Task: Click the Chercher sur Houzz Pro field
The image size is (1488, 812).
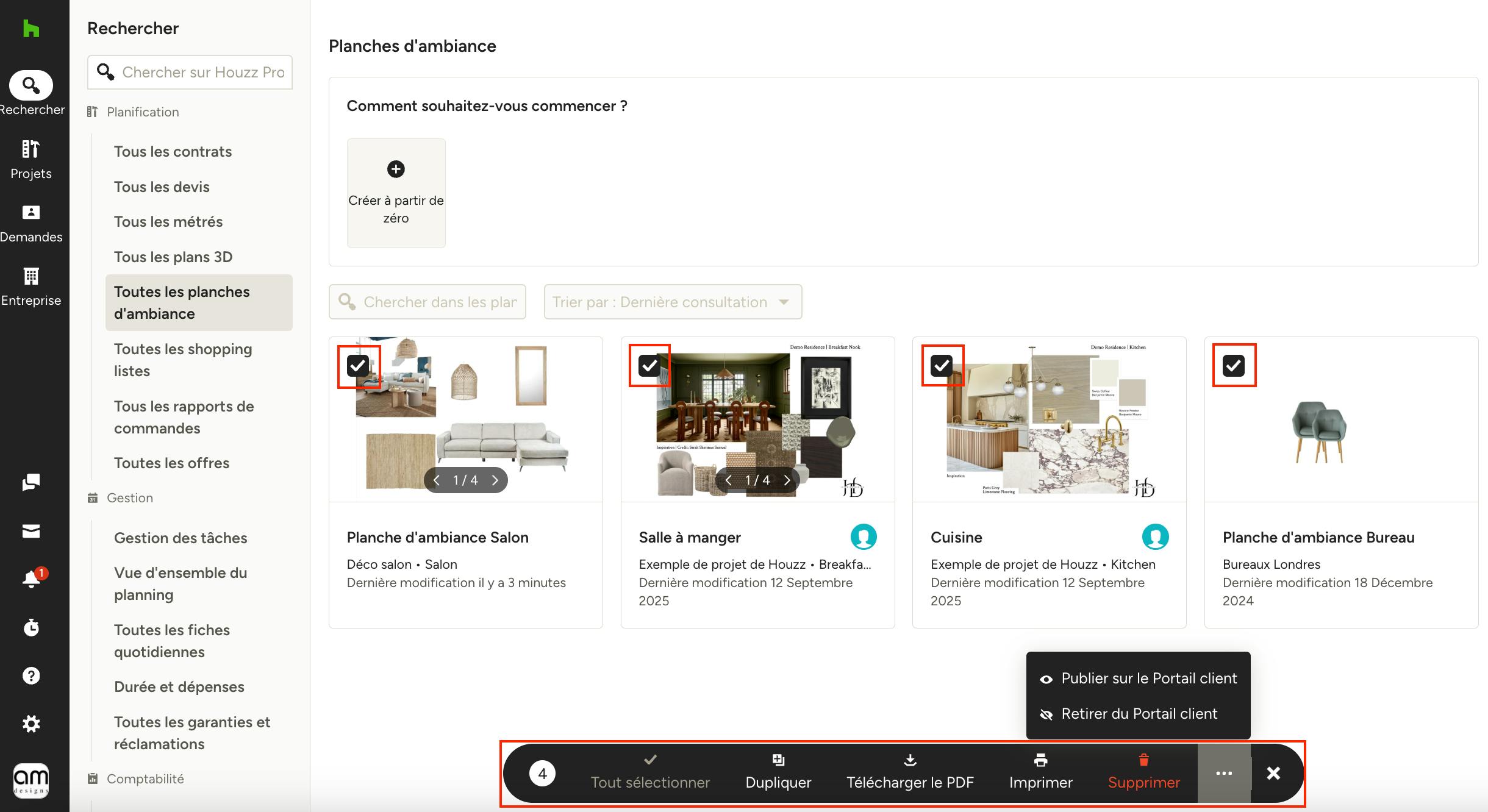Action: (190, 73)
